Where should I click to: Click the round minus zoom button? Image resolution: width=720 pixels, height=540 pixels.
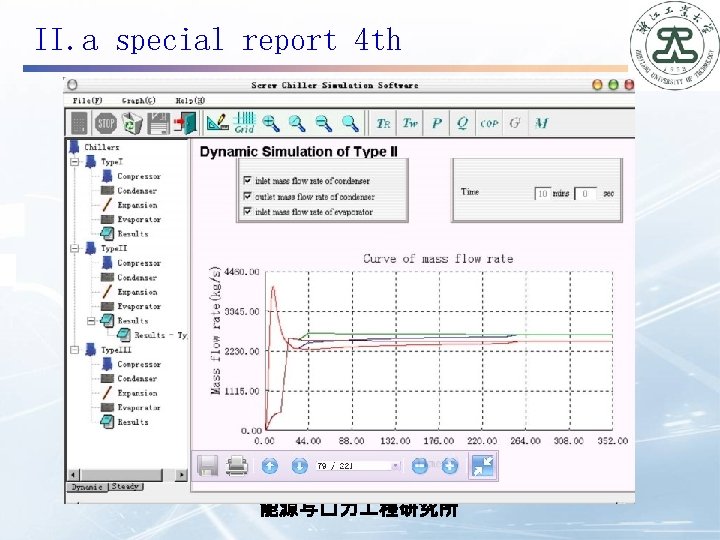pos(420,466)
